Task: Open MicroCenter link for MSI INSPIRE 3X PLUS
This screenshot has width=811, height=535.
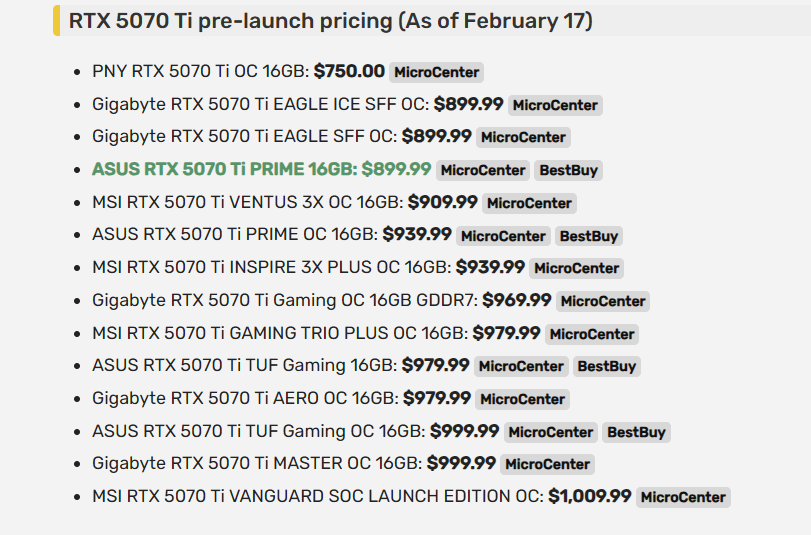Action: [576, 268]
